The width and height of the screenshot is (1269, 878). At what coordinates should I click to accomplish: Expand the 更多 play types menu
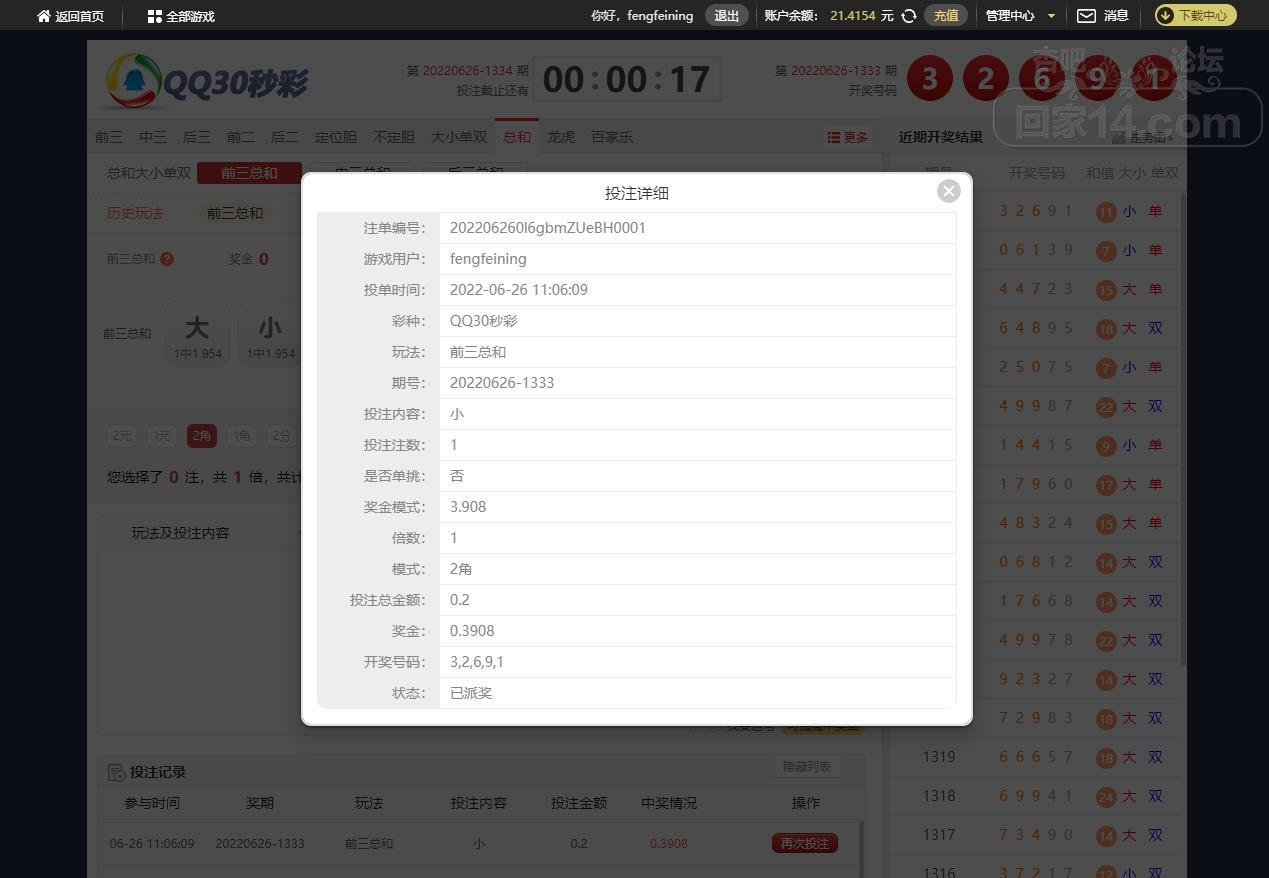[848, 137]
